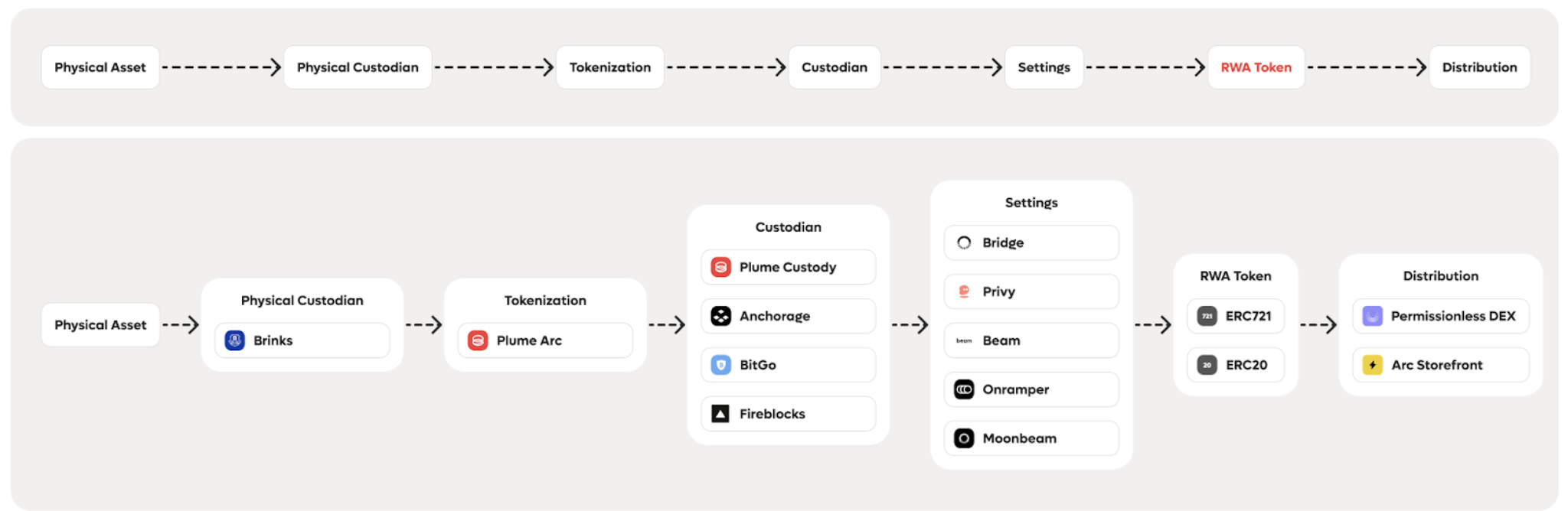This screenshot has width=1568, height=511.
Task: Click the ERC721 badge icon
Action: pyautogui.click(x=1207, y=316)
